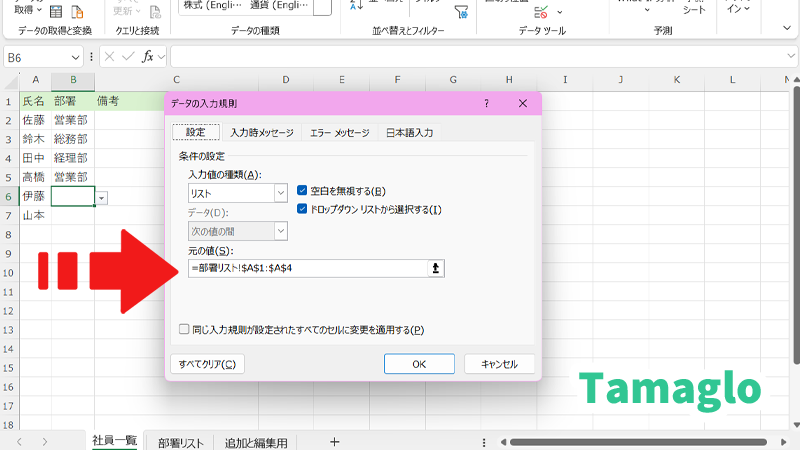Screen dimensions: 800x450
Task: Click the add new sheet plus icon
Action: [x=334, y=442]
